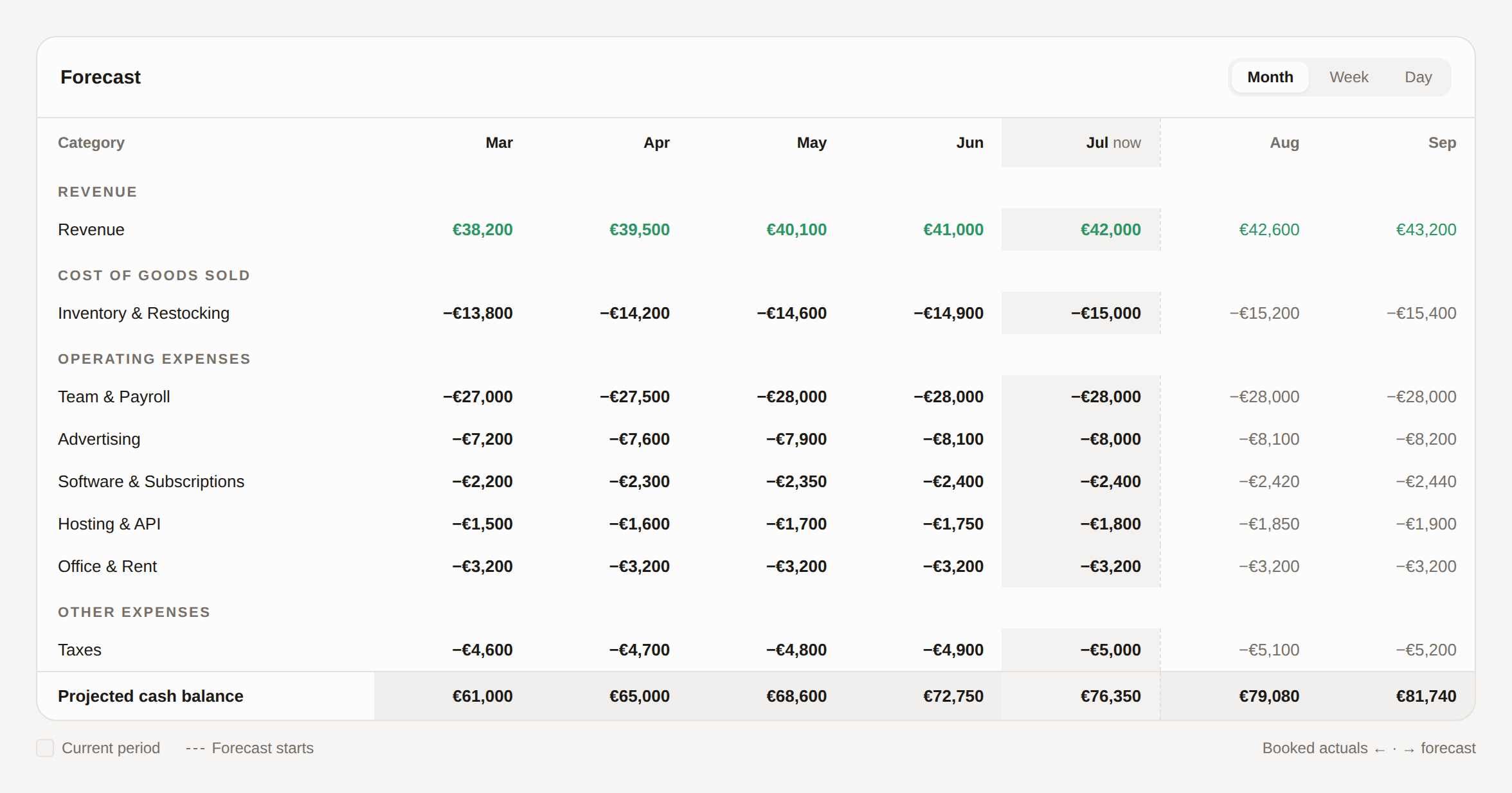Click September cash balance €81,740
This screenshot has height=793, width=1512.
1426,696
